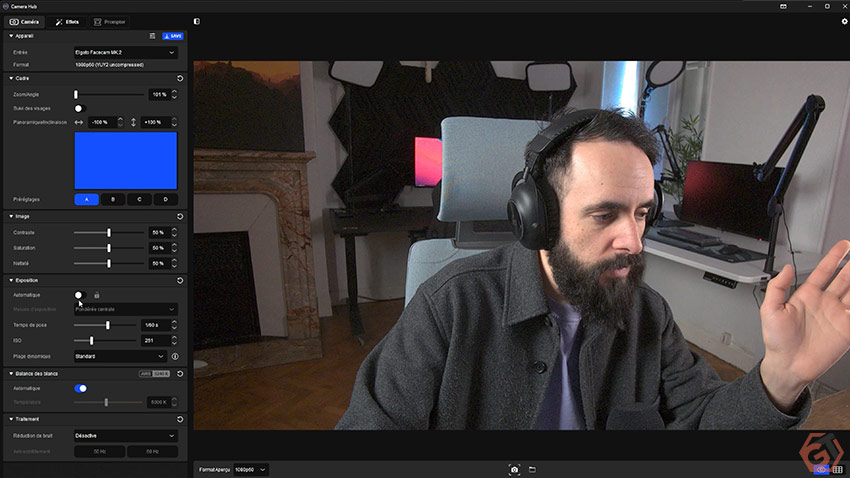Open the Réduction de bruit dropdown
The width and height of the screenshot is (850, 478).
pos(125,436)
